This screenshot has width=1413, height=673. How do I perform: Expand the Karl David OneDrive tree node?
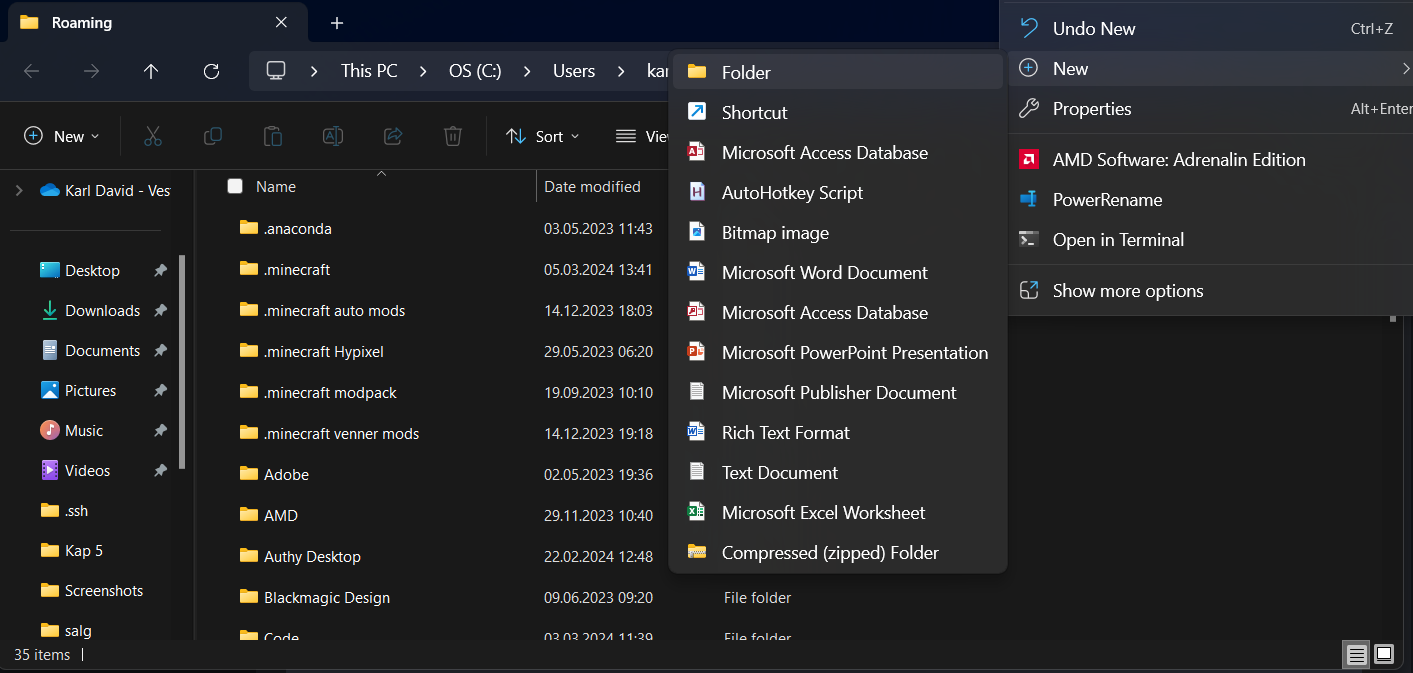[x=19, y=190]
